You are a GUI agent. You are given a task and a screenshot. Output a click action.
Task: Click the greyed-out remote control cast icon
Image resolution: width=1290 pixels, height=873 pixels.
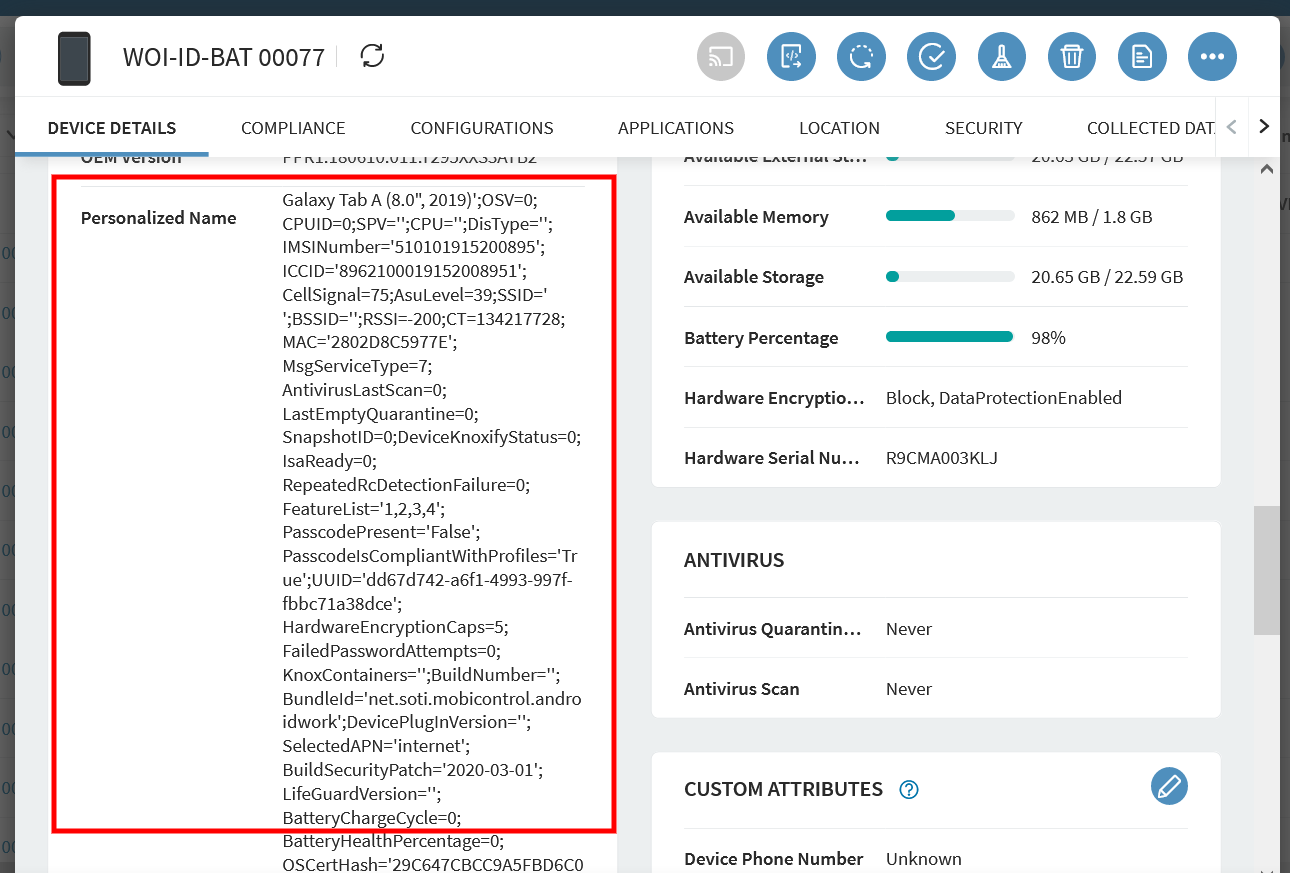[x=721, y=57]
